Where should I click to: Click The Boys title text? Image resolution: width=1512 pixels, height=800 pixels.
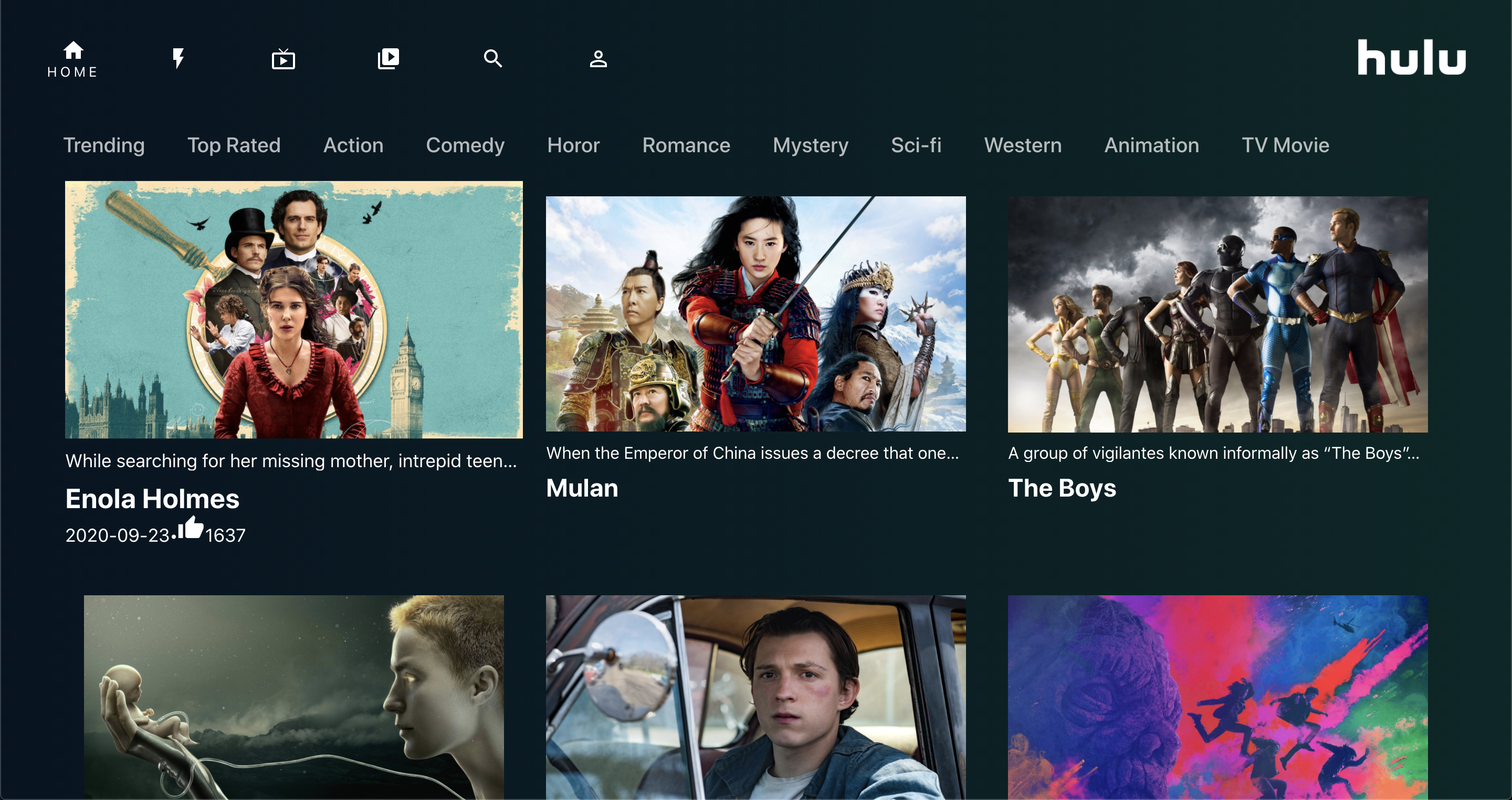coord(1062,488)
